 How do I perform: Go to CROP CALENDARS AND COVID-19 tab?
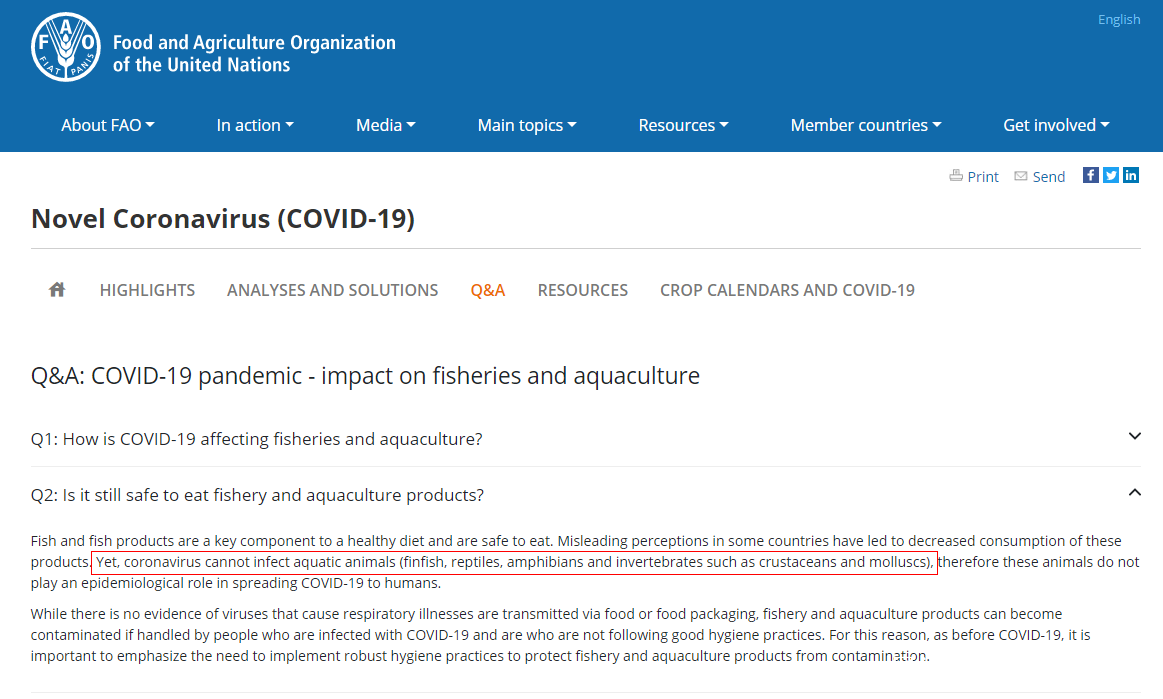[787, 290]
